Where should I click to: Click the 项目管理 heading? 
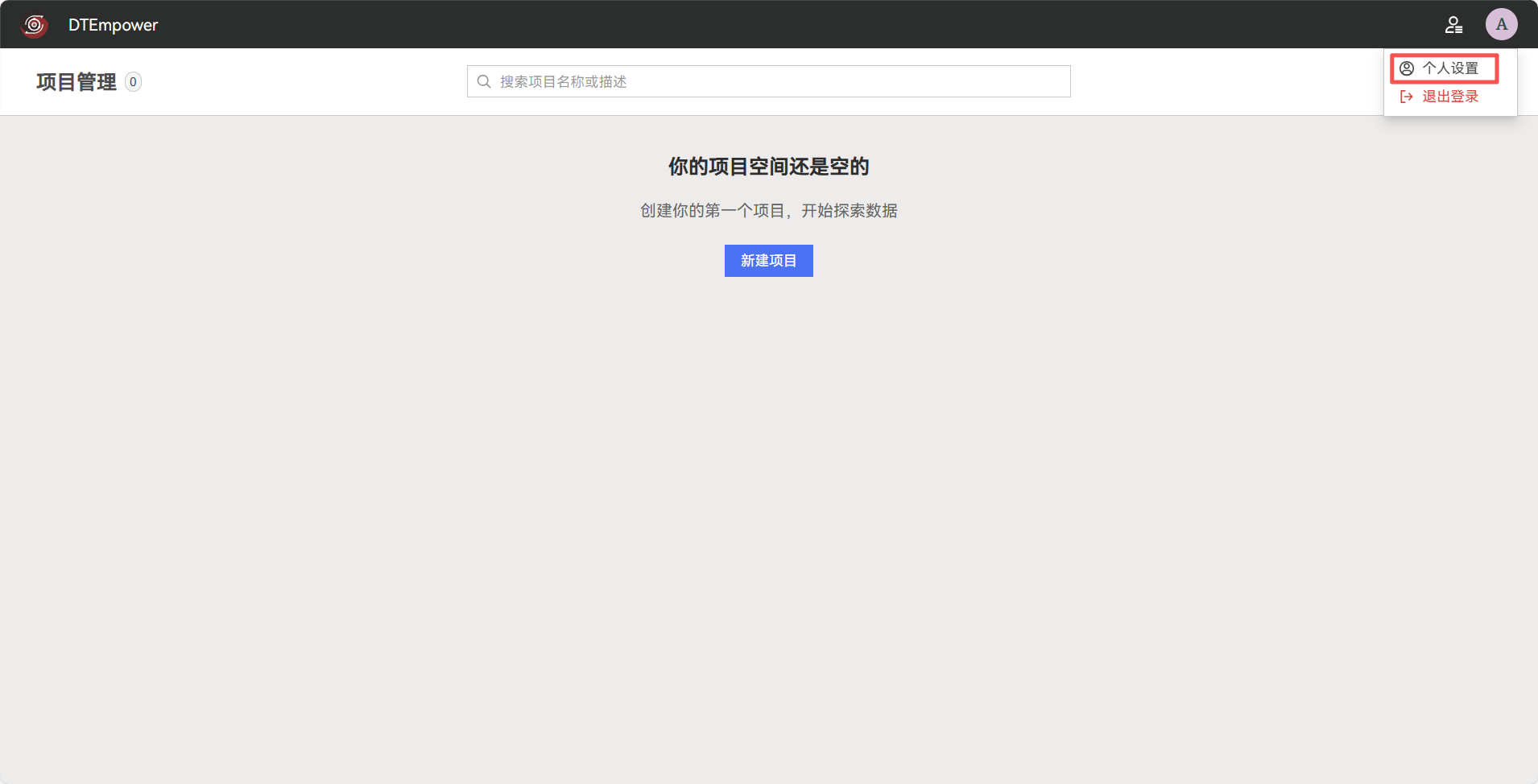point(76,82)
